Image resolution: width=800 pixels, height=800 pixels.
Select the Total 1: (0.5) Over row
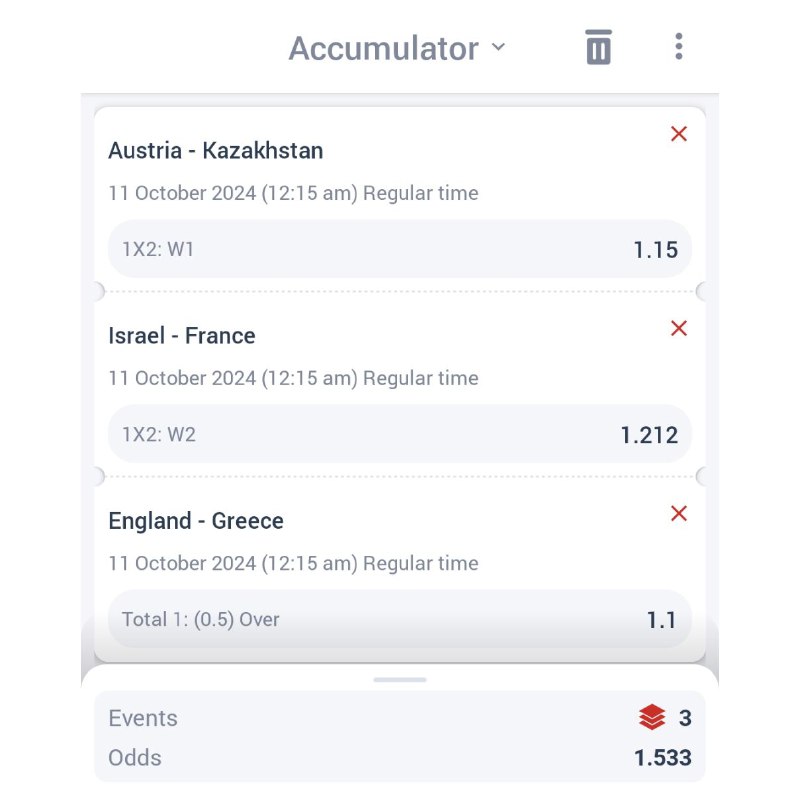[400, 619]
